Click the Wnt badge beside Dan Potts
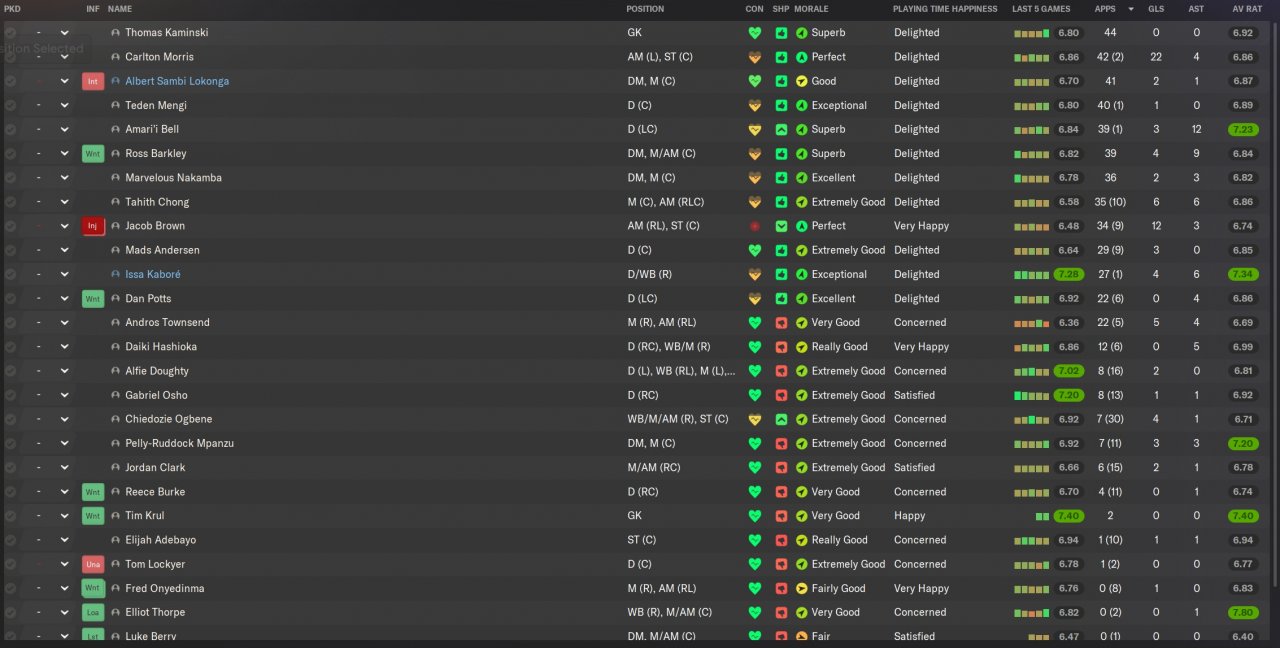The image size is (1280, 648). pos(93,298)
